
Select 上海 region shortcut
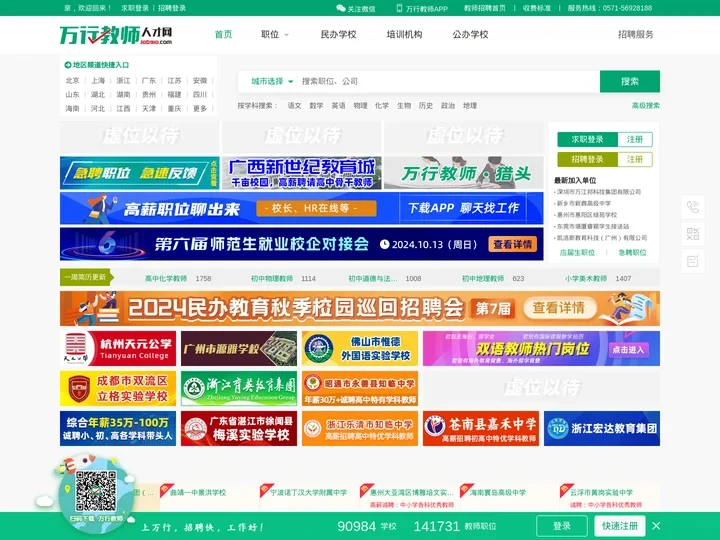tap(98, 80)
